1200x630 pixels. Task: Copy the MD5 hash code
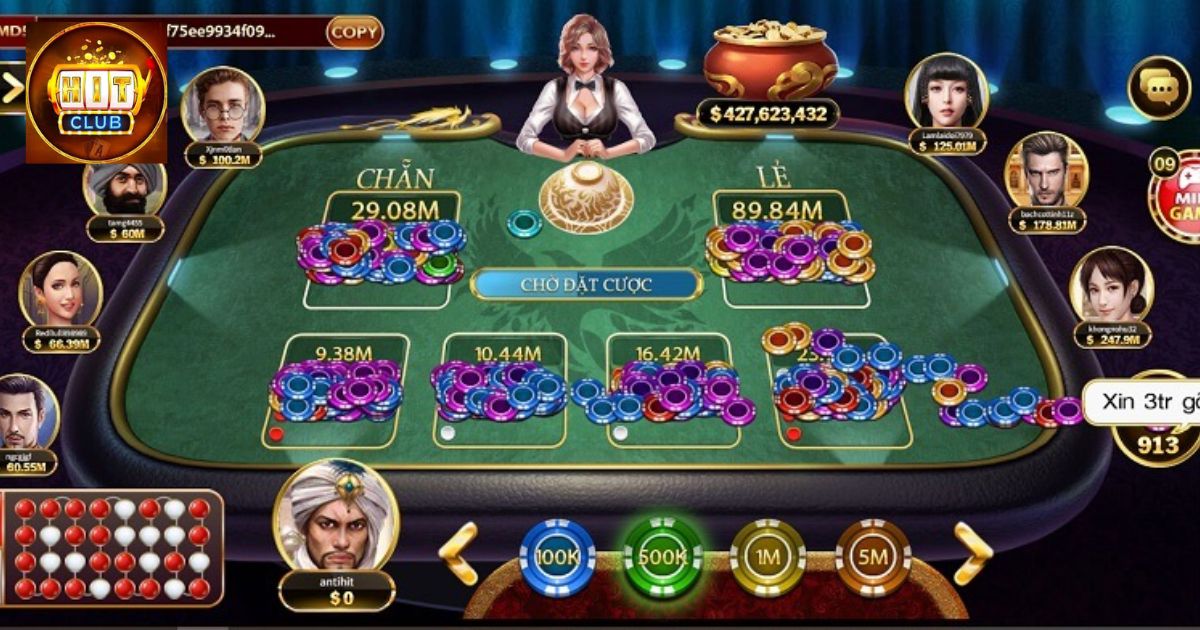(354, 32)
